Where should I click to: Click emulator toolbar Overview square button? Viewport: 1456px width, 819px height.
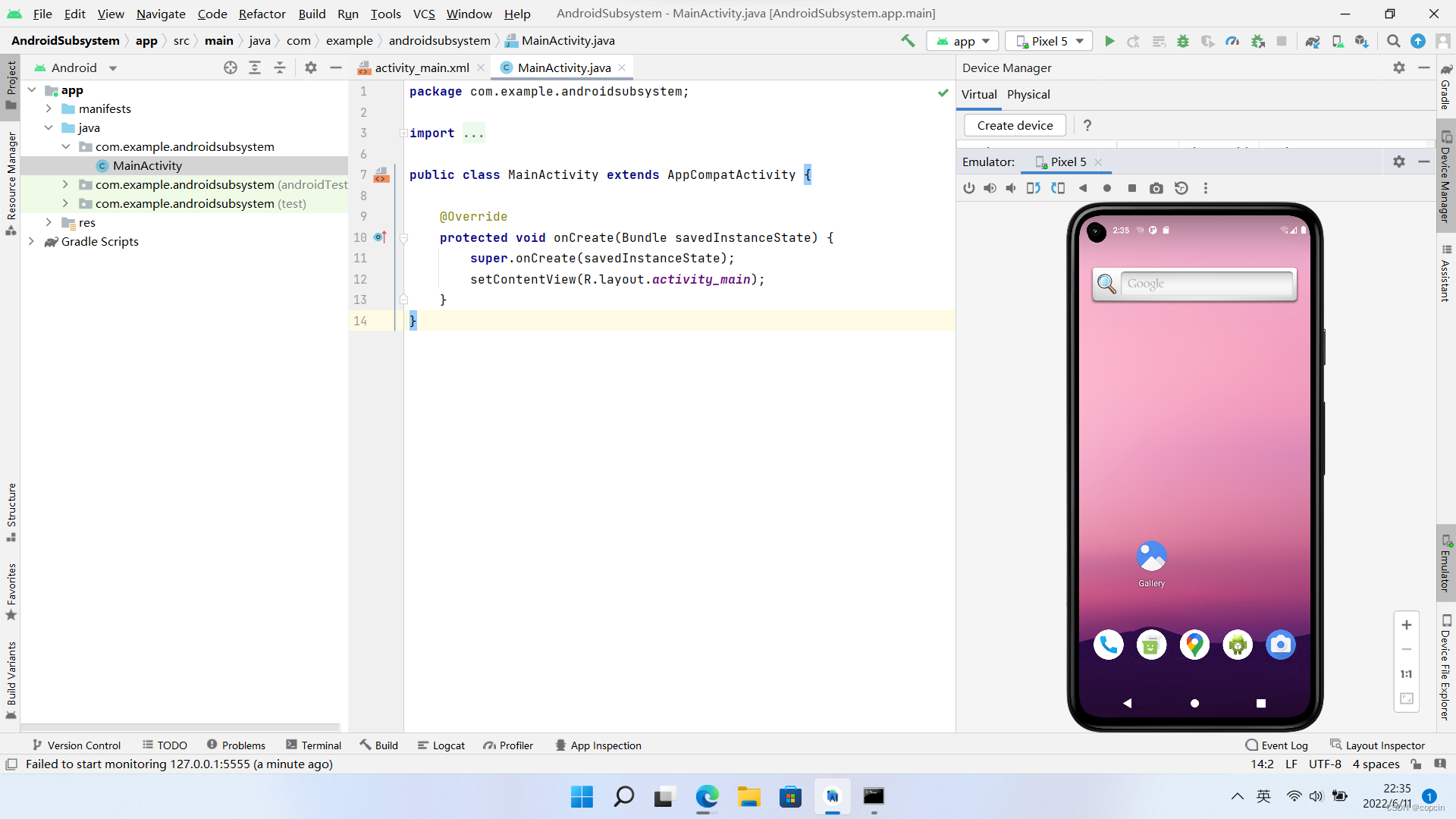[x=1132, y=188]
